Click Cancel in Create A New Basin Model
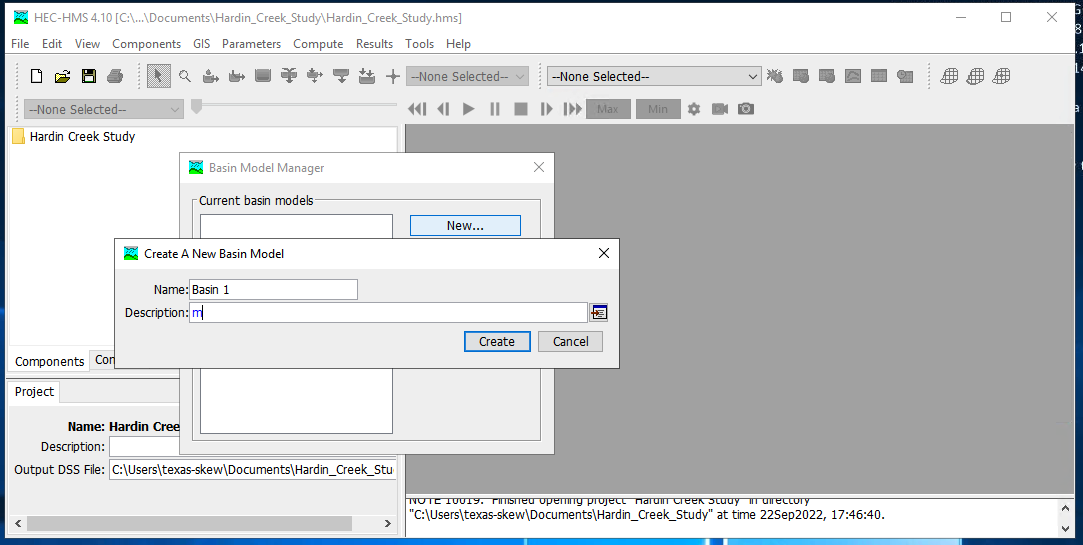Image resolution: width=1083 pixels, height=545 pixels. pos(571,341)
